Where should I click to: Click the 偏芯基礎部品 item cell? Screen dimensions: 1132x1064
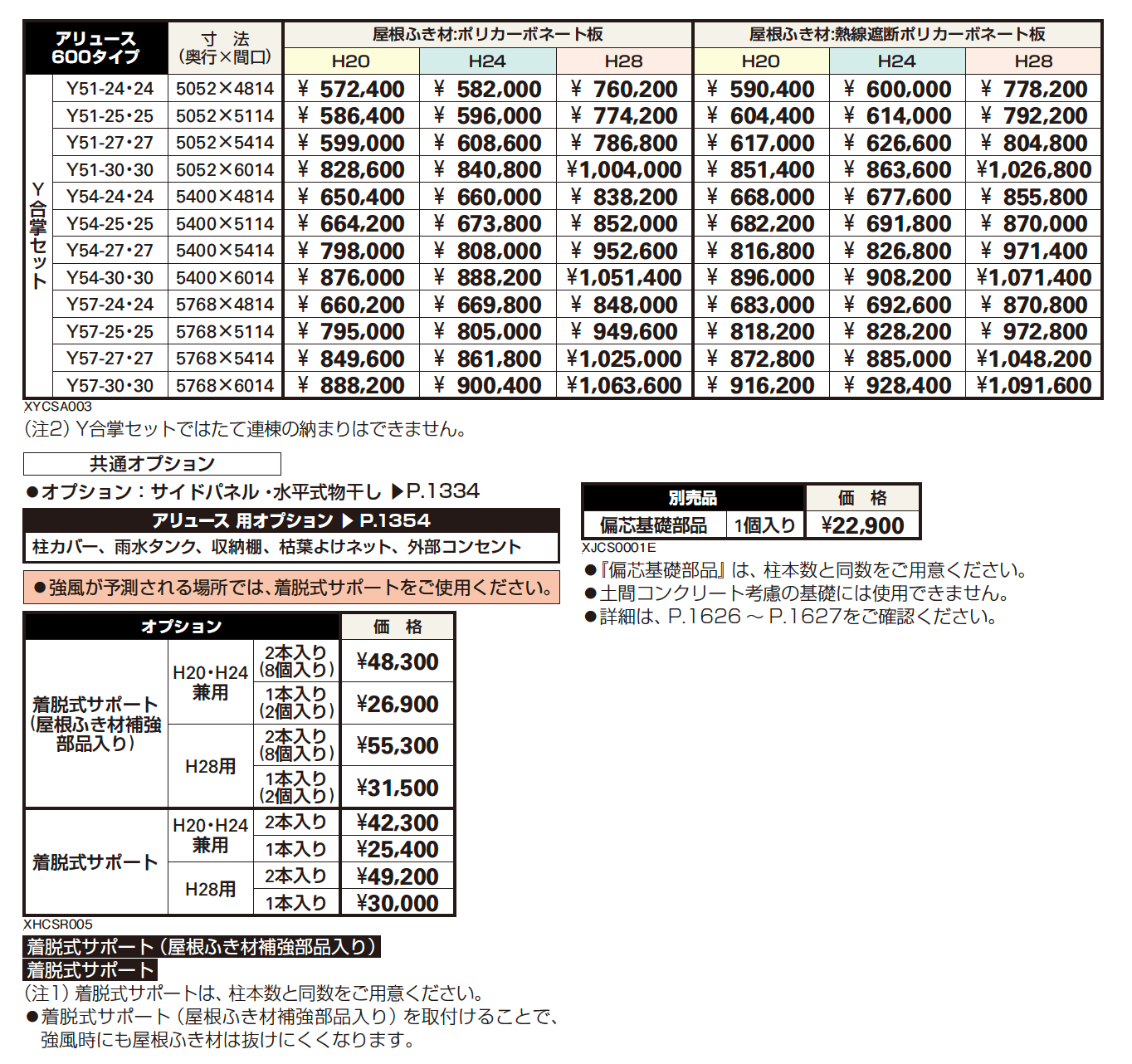point(655,525)
